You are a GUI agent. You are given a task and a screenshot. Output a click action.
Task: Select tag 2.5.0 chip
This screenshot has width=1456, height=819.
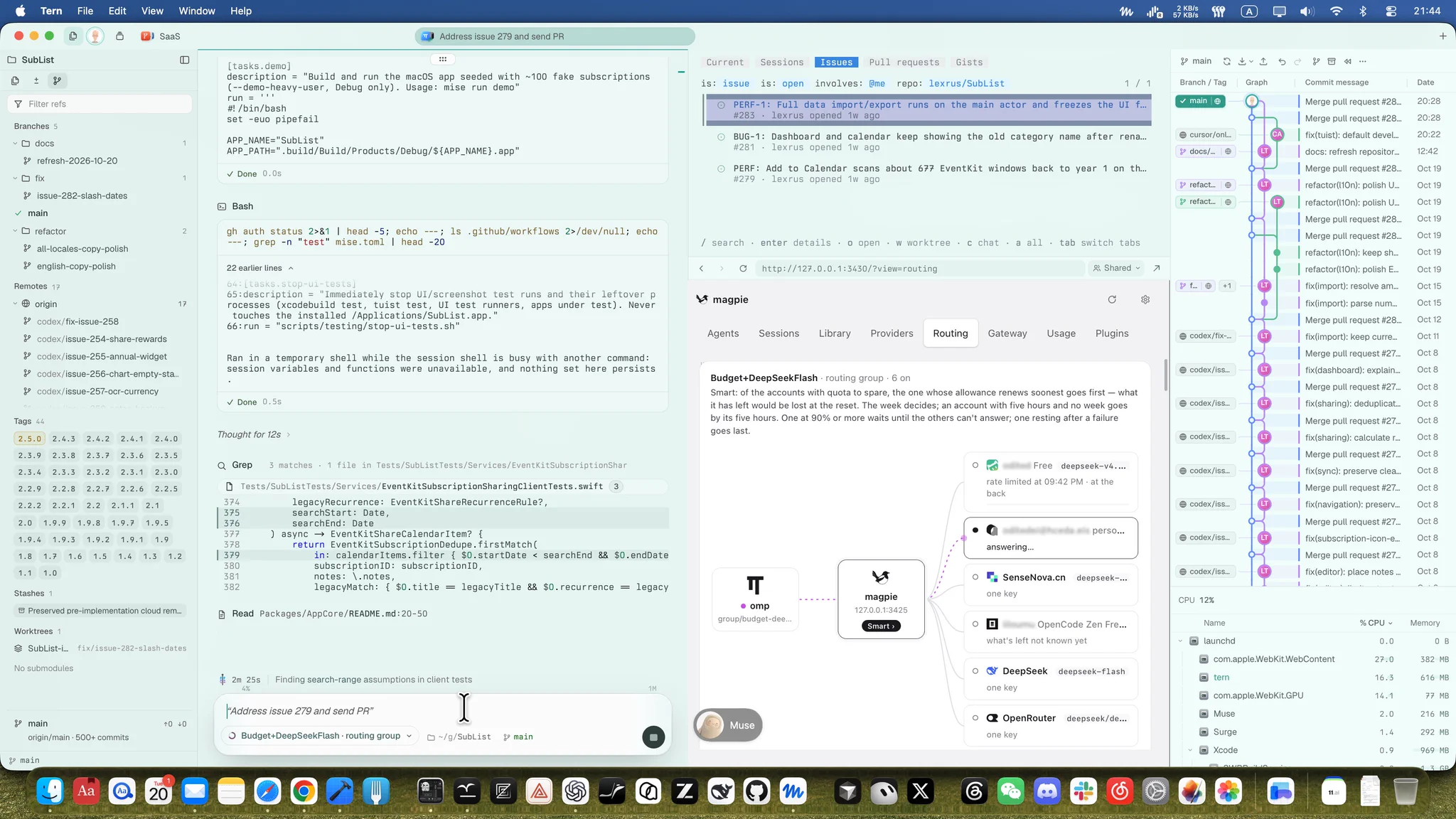point(29,439)
